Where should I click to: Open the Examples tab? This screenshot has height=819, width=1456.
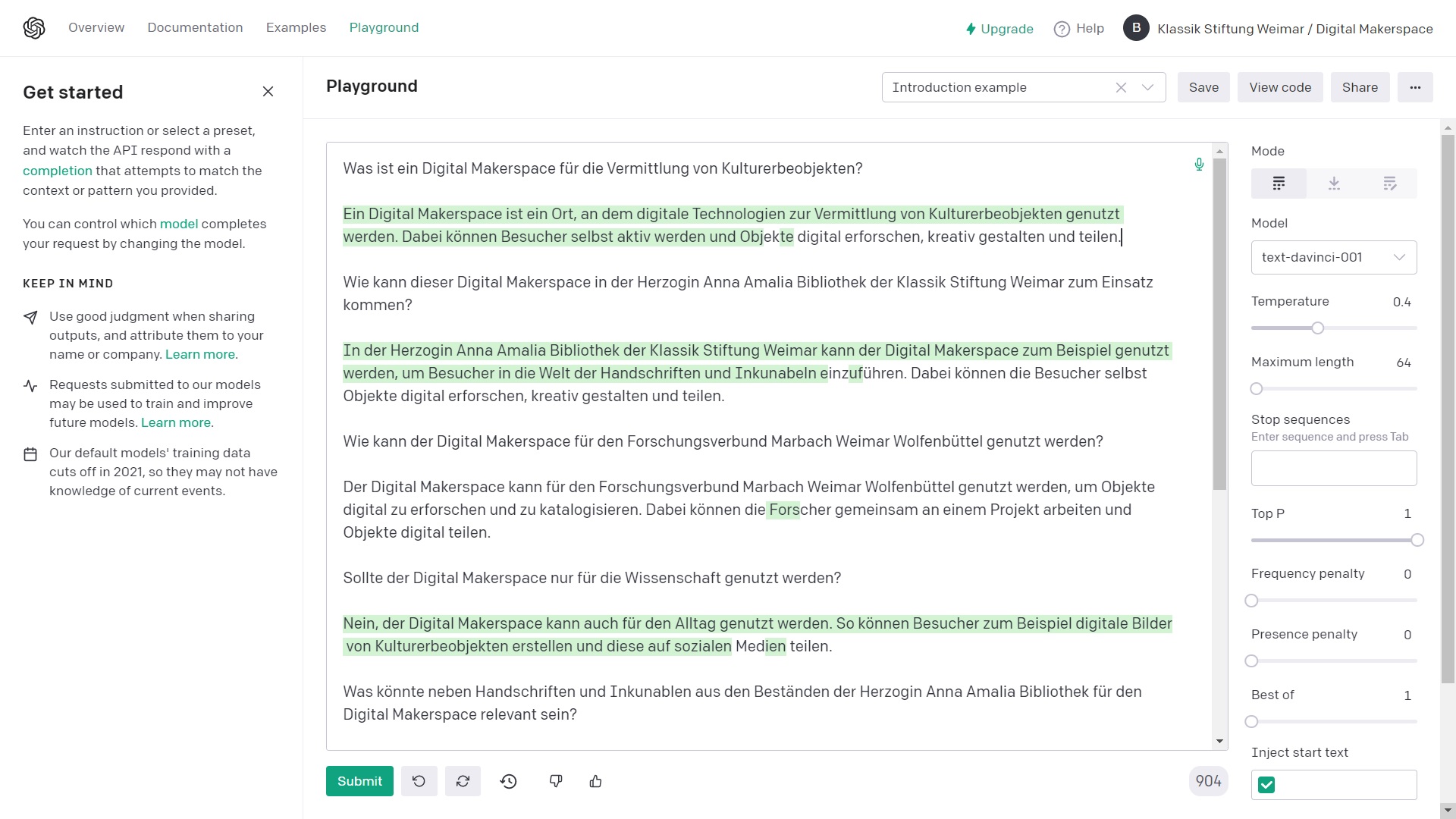[296, 27]
